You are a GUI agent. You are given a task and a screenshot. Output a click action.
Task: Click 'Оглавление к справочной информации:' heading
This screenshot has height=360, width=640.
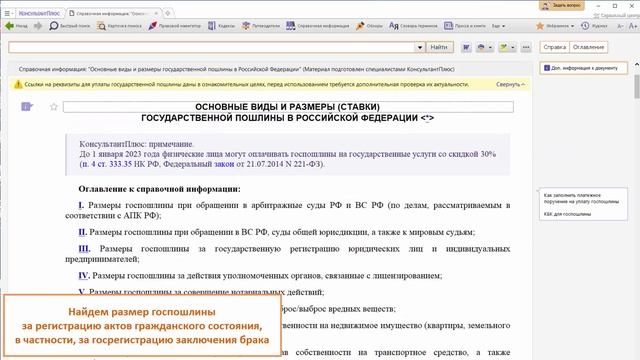[159, 189]
